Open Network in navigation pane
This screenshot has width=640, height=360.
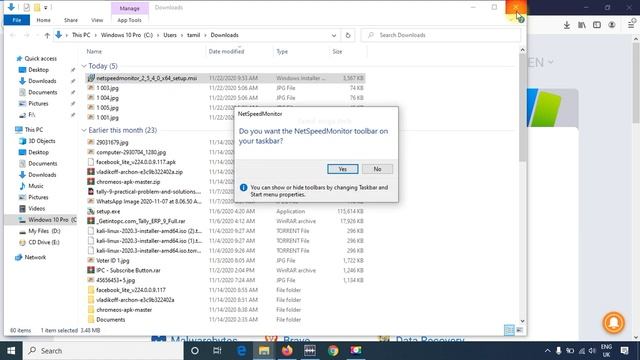(35, 258)
